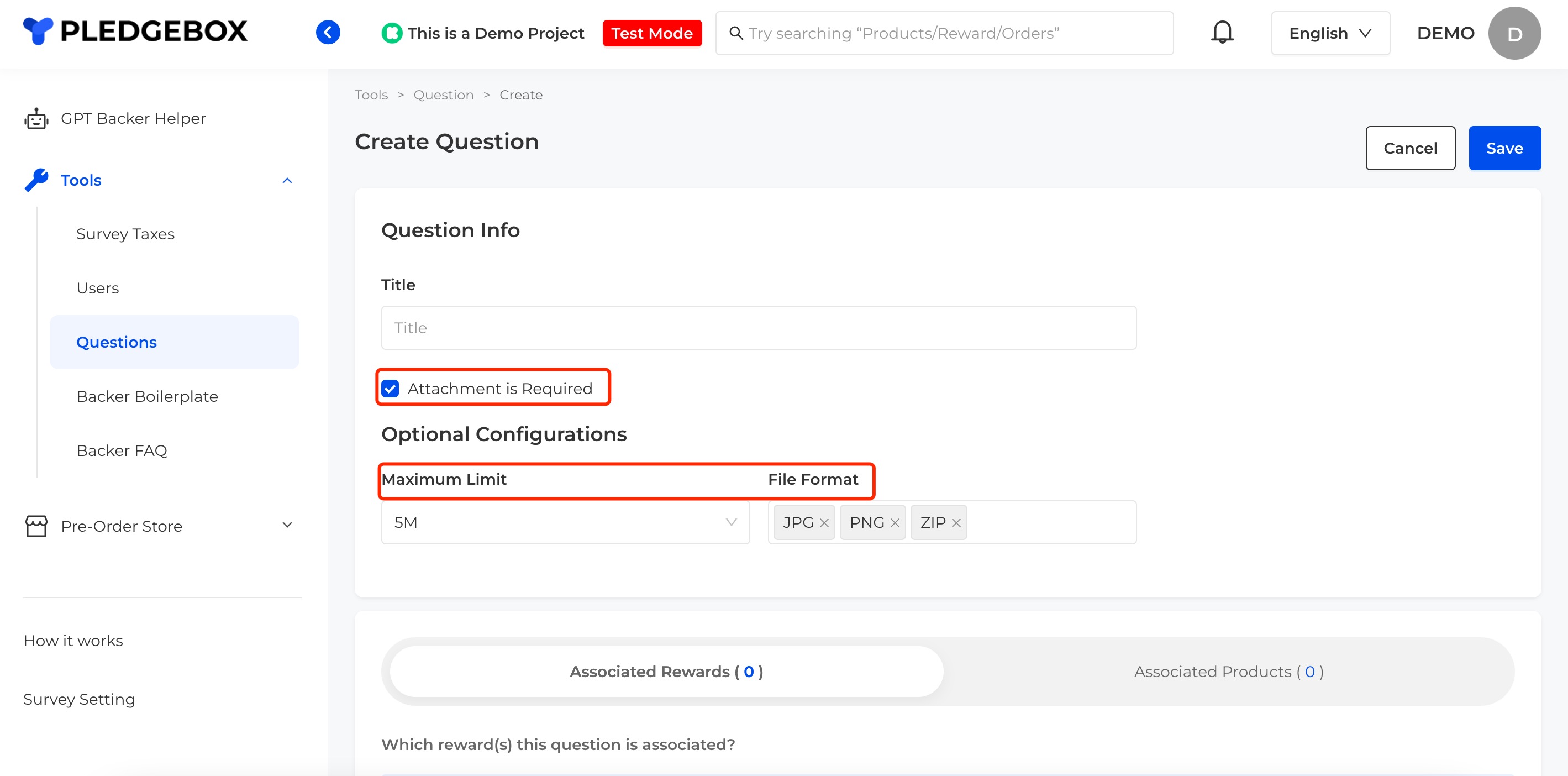Open the notifications bell
1568x776 pixels.
click(x=1222, y=32)
